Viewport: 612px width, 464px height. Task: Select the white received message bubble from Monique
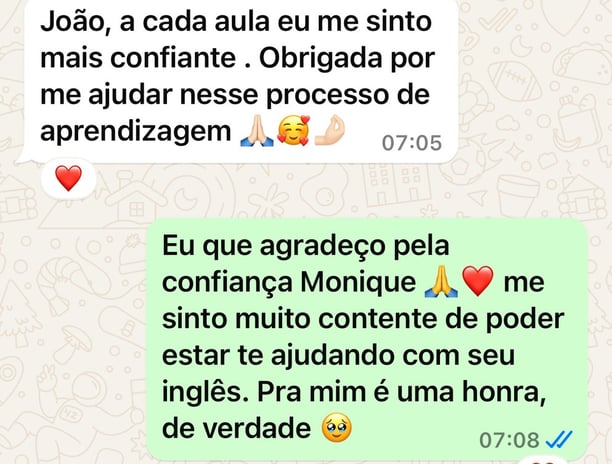pyautogui.click(x=237, y=81)
